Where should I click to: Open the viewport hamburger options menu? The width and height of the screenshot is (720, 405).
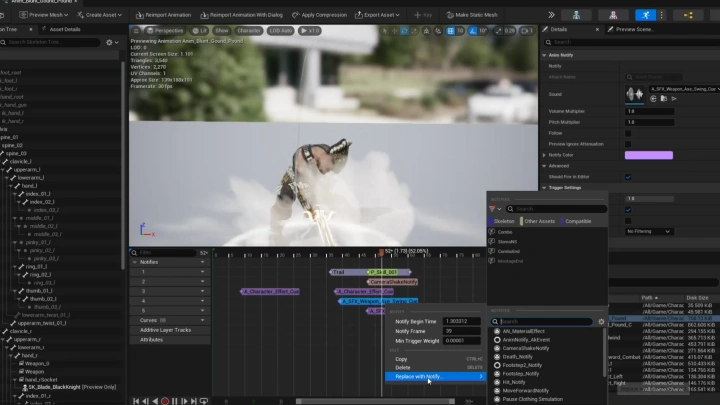tap(136, 31)
